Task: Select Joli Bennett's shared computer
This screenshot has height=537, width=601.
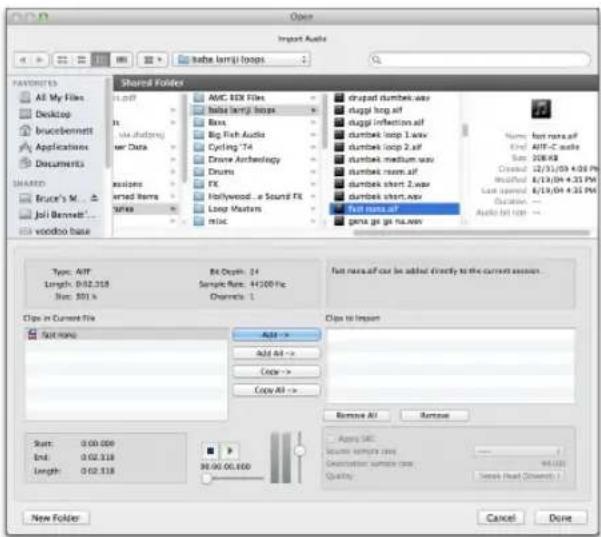Action: [57, 215]
